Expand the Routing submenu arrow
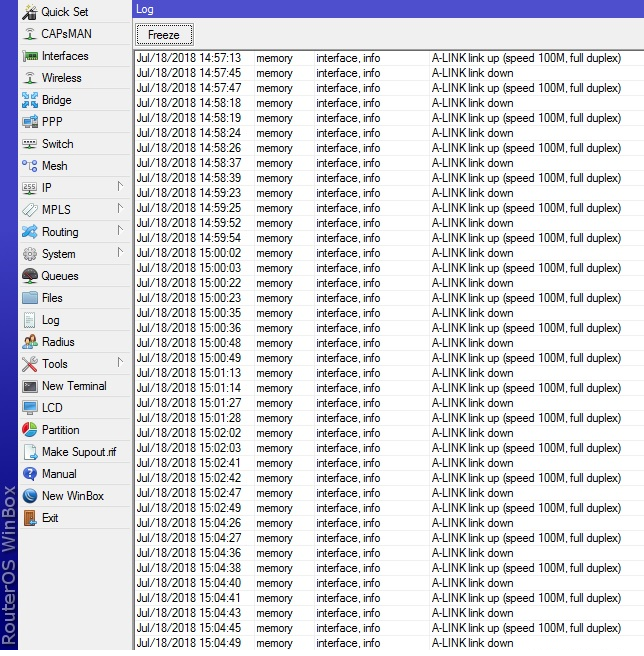The image size is (644, 656). pyautogui.click(x=120, y=231)
